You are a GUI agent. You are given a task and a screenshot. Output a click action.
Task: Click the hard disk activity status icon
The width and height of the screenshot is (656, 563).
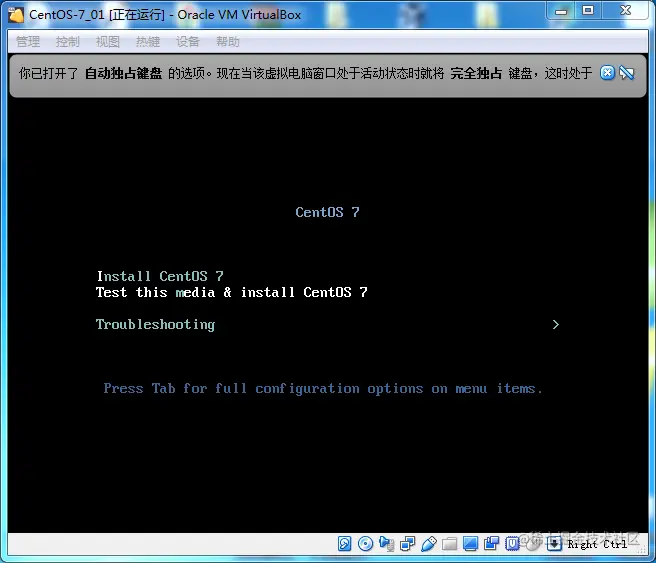click(344, 544)
